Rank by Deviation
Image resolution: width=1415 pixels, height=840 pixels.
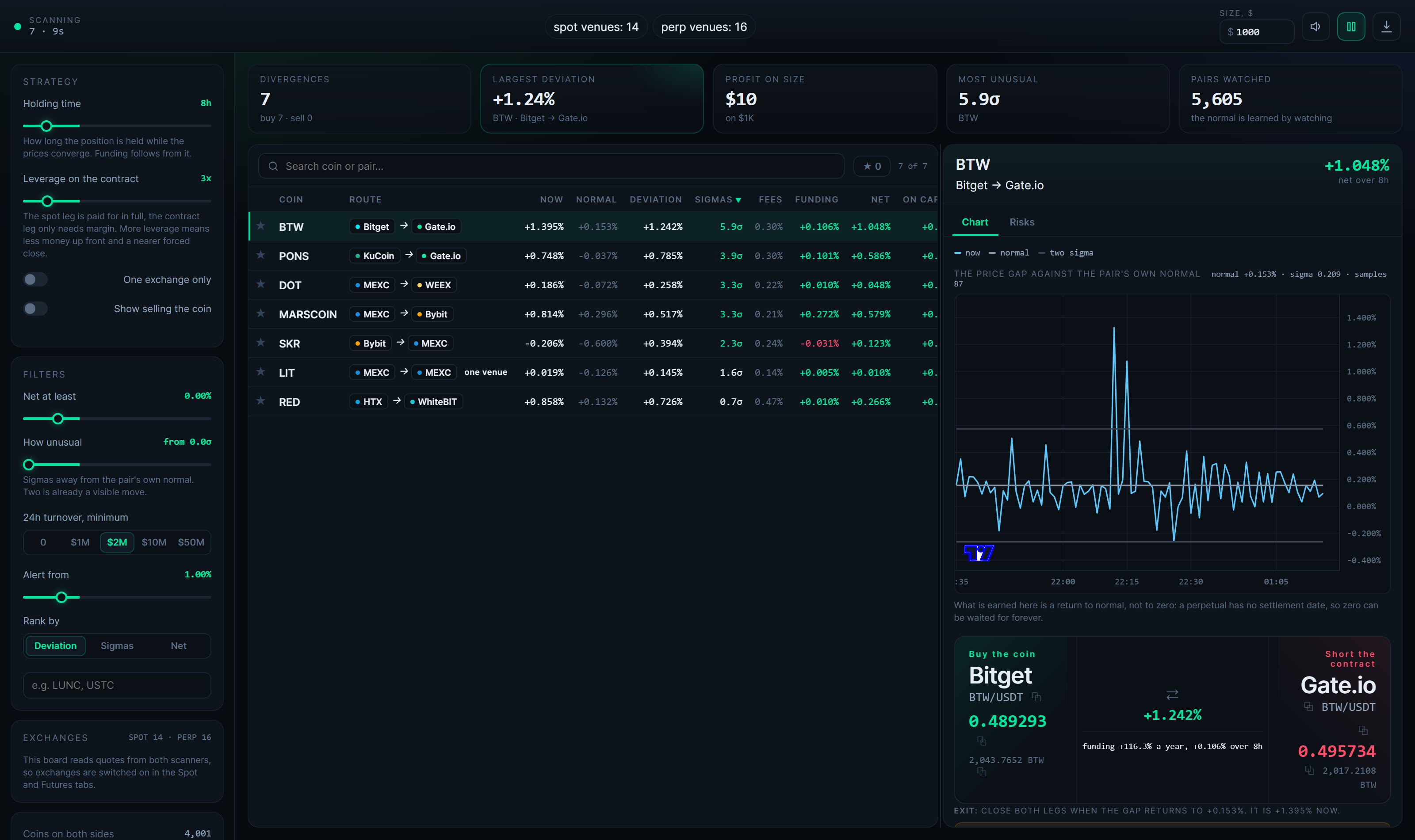[55, 646]
